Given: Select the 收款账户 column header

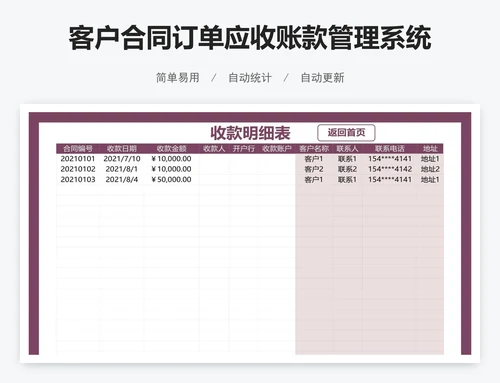Looking at the screenshot, I should [x=277, y=149].
